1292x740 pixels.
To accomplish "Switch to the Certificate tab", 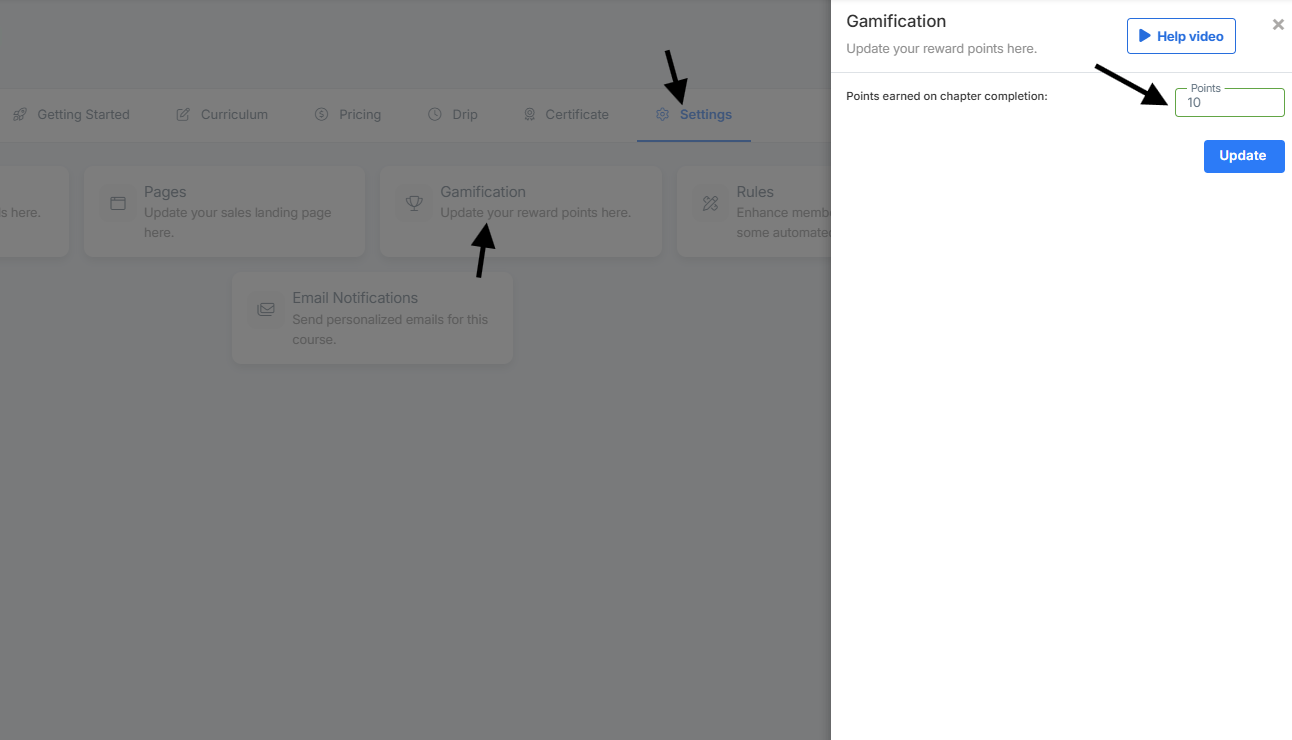I will (x=566, y=114).
